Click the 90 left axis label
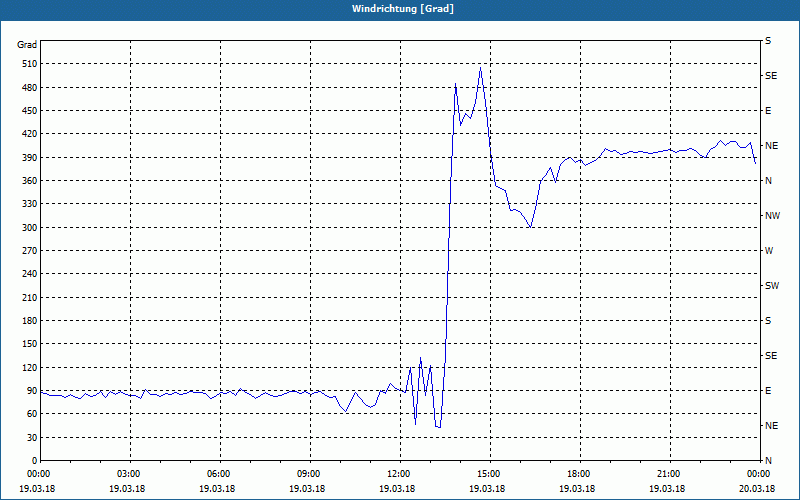The height and width of the screenshot is (500, 800). 32,391
